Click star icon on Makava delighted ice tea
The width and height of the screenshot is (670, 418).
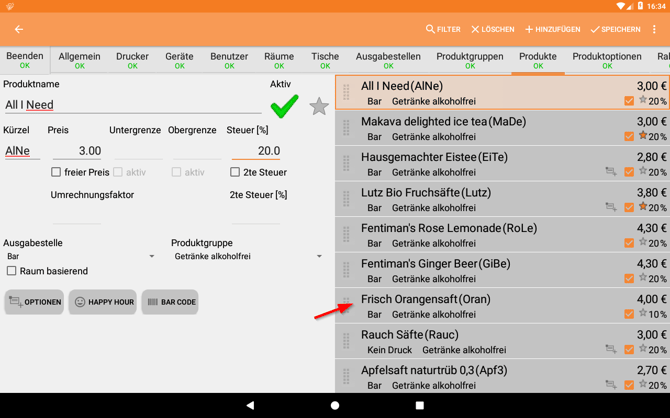point(643,136)
